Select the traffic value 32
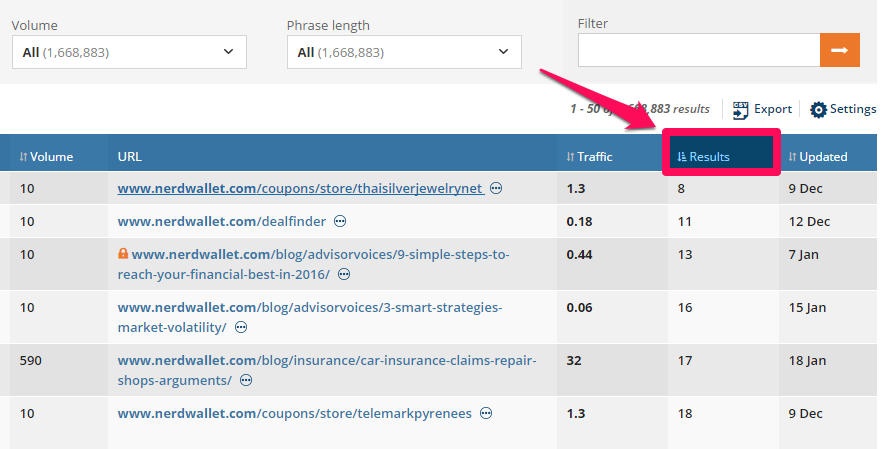 574,360
